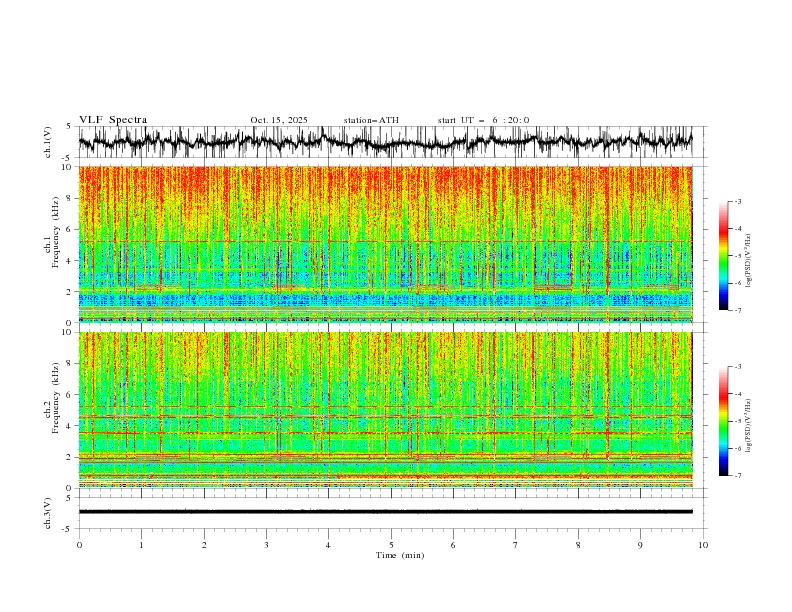Screen dimensions: 792x612
Task: Click the "3" tick on the time axis
Action: click(x=266, y=545)
